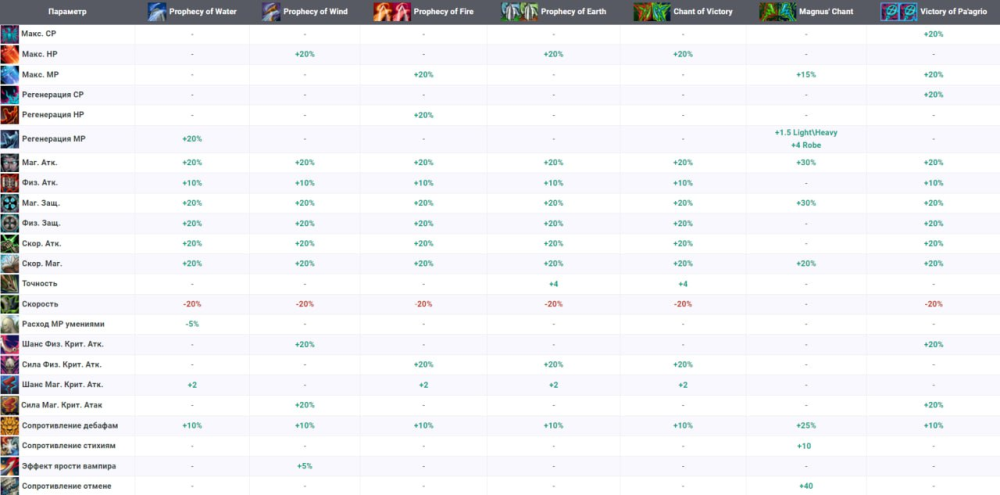The image size is (1000, 495).
Task: Click the icon beside Макс. CP
Action: coord(10,35)
